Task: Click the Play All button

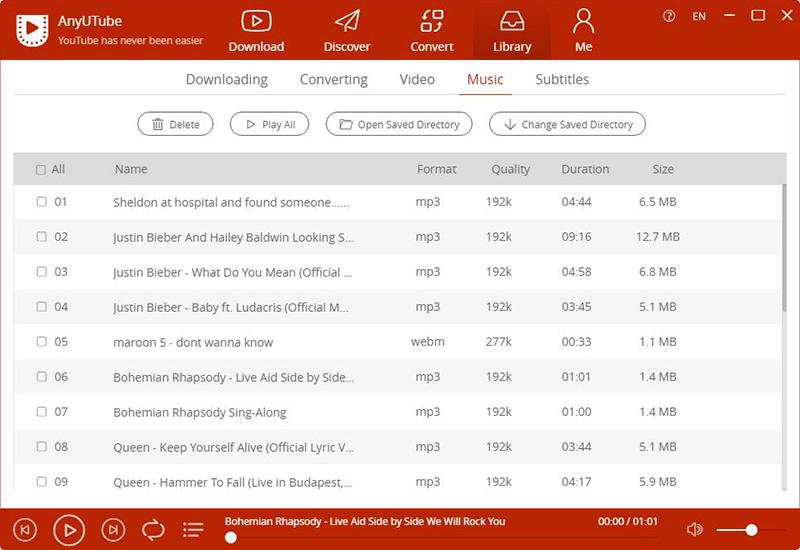Action: [x=269, y=124]
